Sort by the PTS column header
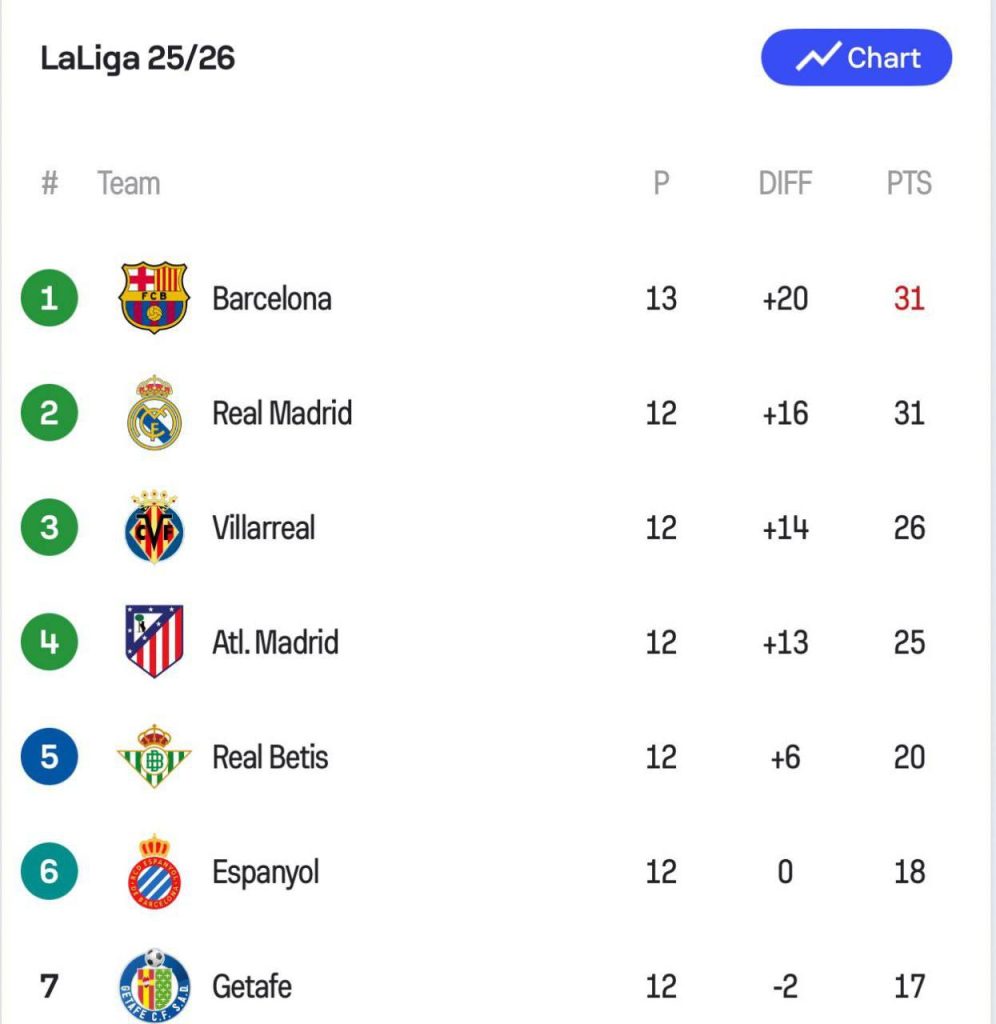This screenshot has width=996, height=1024. [x=908, y=184]
